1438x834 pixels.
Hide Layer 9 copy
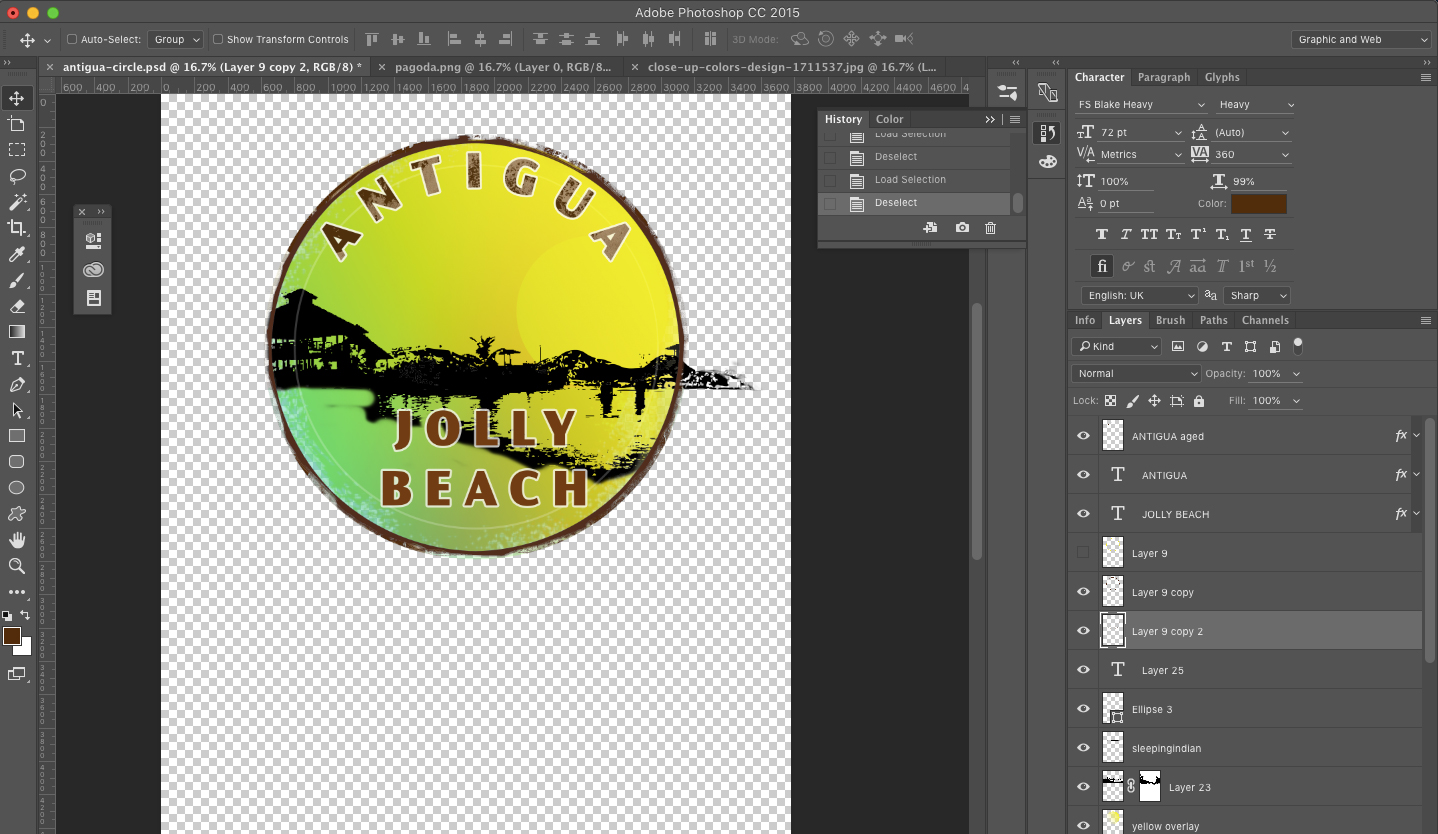(x=1083, y=592)
